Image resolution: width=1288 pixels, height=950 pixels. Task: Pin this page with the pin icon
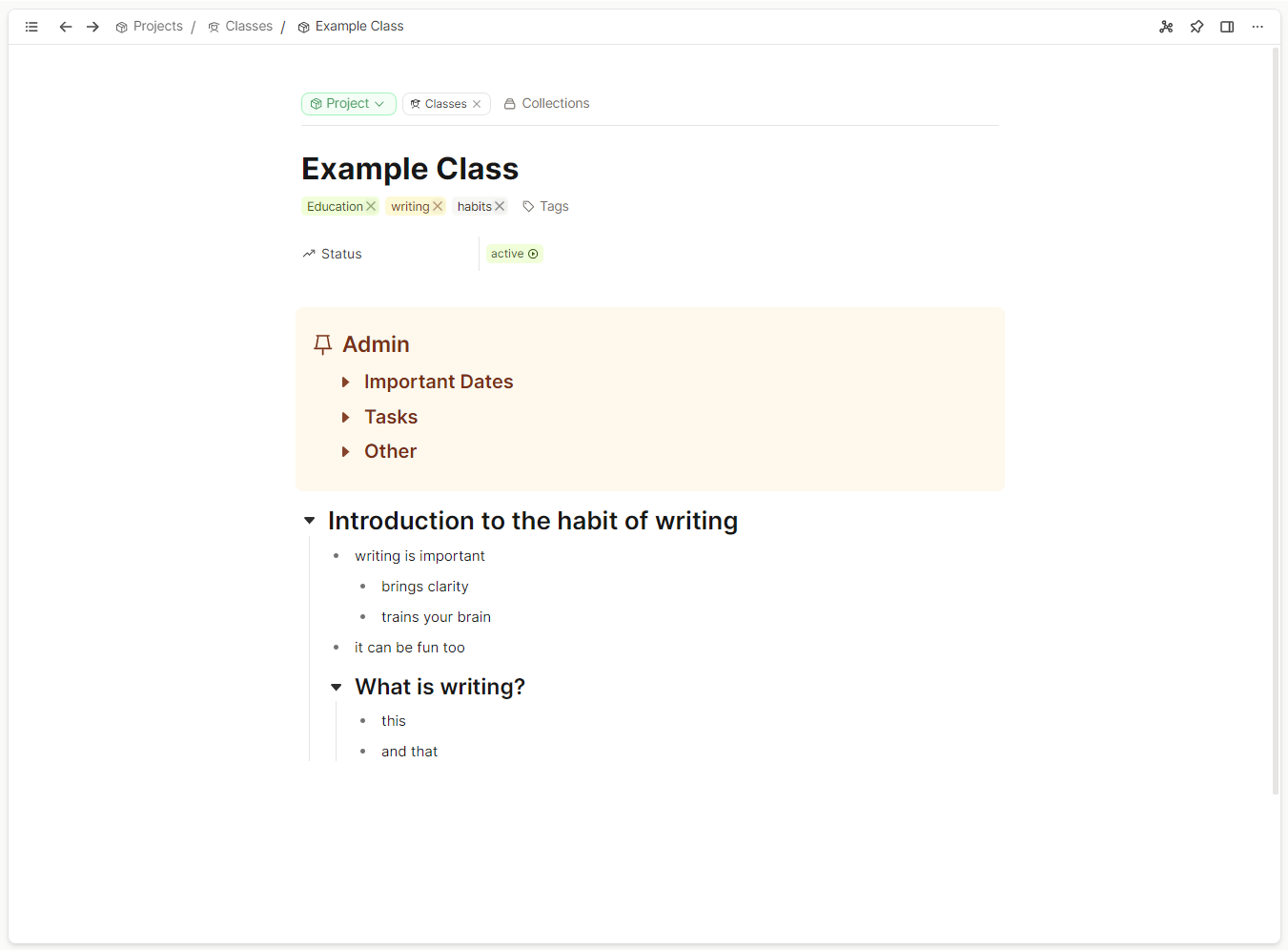tap(1196, 27)
